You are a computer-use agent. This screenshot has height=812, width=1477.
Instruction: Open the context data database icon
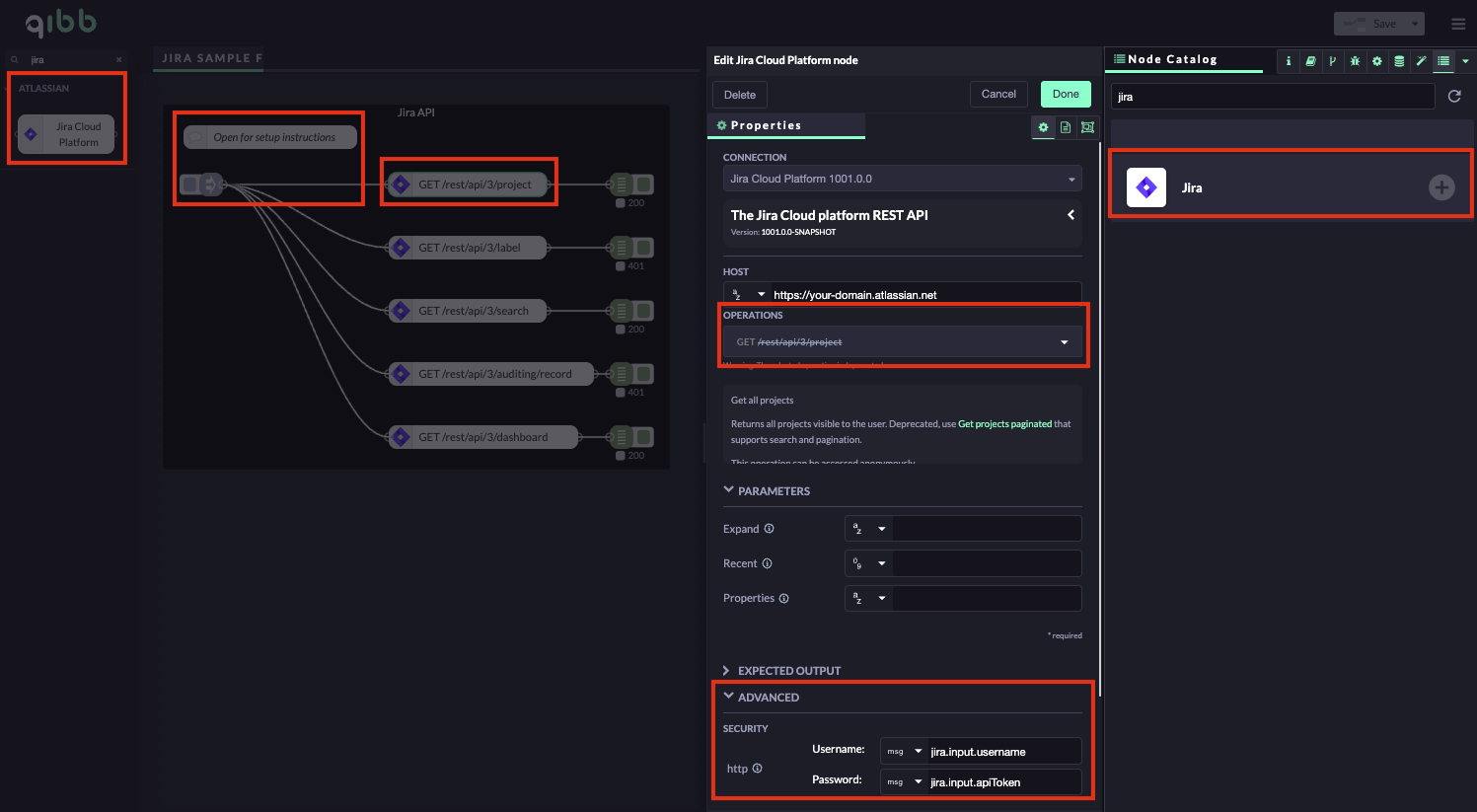(1399, 61)
